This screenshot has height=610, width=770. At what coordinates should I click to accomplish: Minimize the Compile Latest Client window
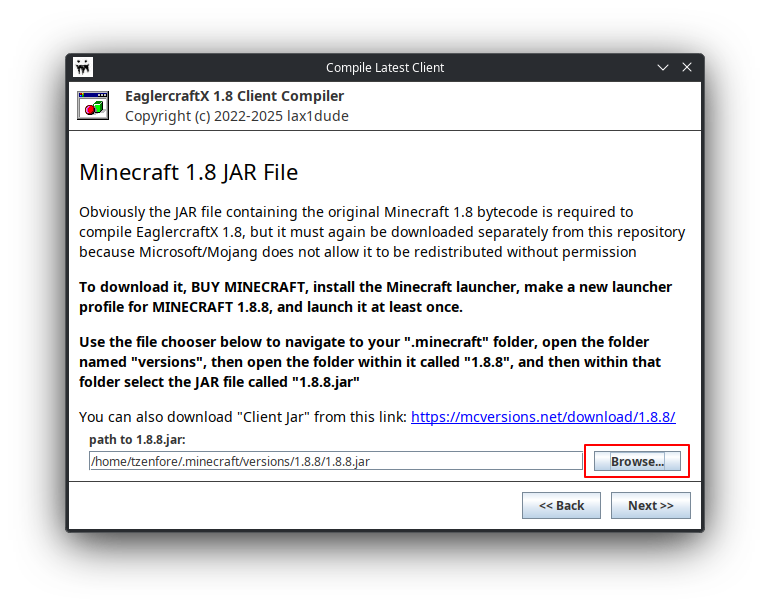coord(663,67)
